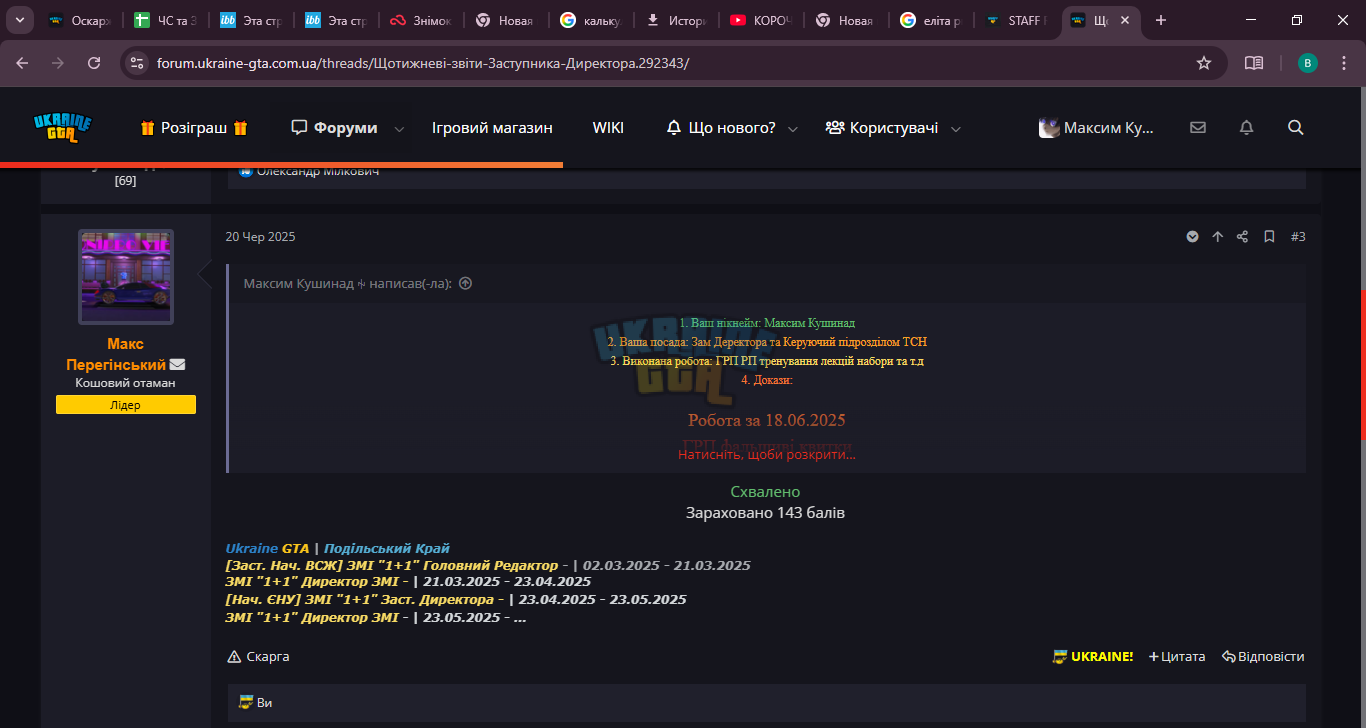1366x728 pixels.
Task: Click the Кошовий отаман user title
Action: [126, 383]
